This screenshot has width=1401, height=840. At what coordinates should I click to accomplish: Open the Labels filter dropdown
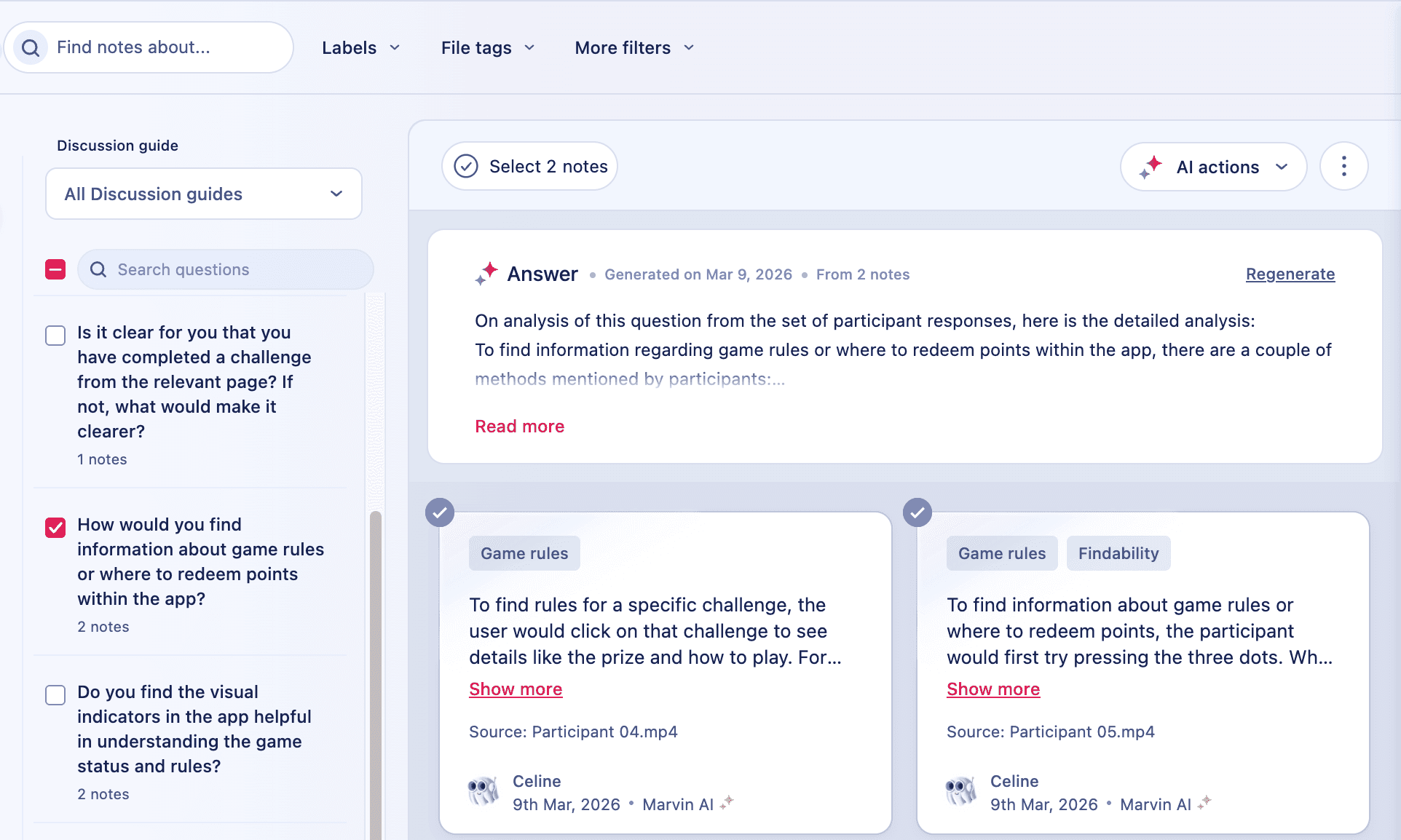tap(362, 47)
